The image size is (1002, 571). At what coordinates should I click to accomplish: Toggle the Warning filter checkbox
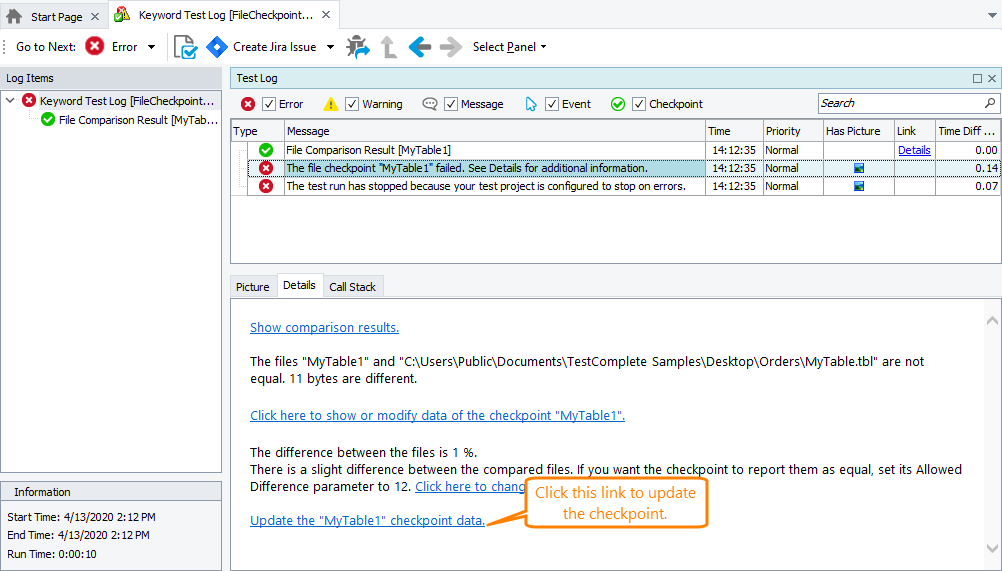point(352,104)
